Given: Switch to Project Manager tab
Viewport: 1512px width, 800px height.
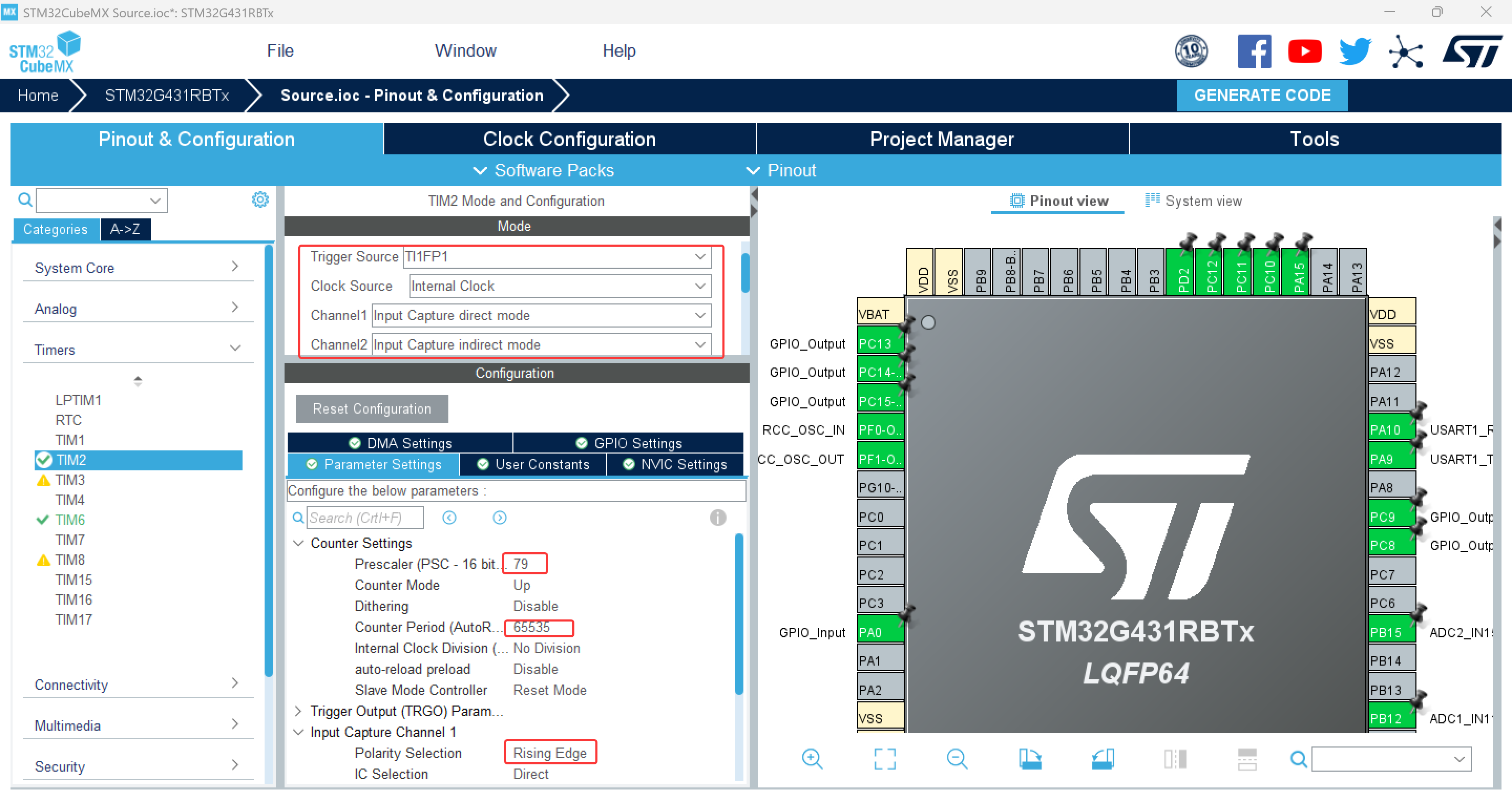Looking at the screenshot, I should [942, 139].
